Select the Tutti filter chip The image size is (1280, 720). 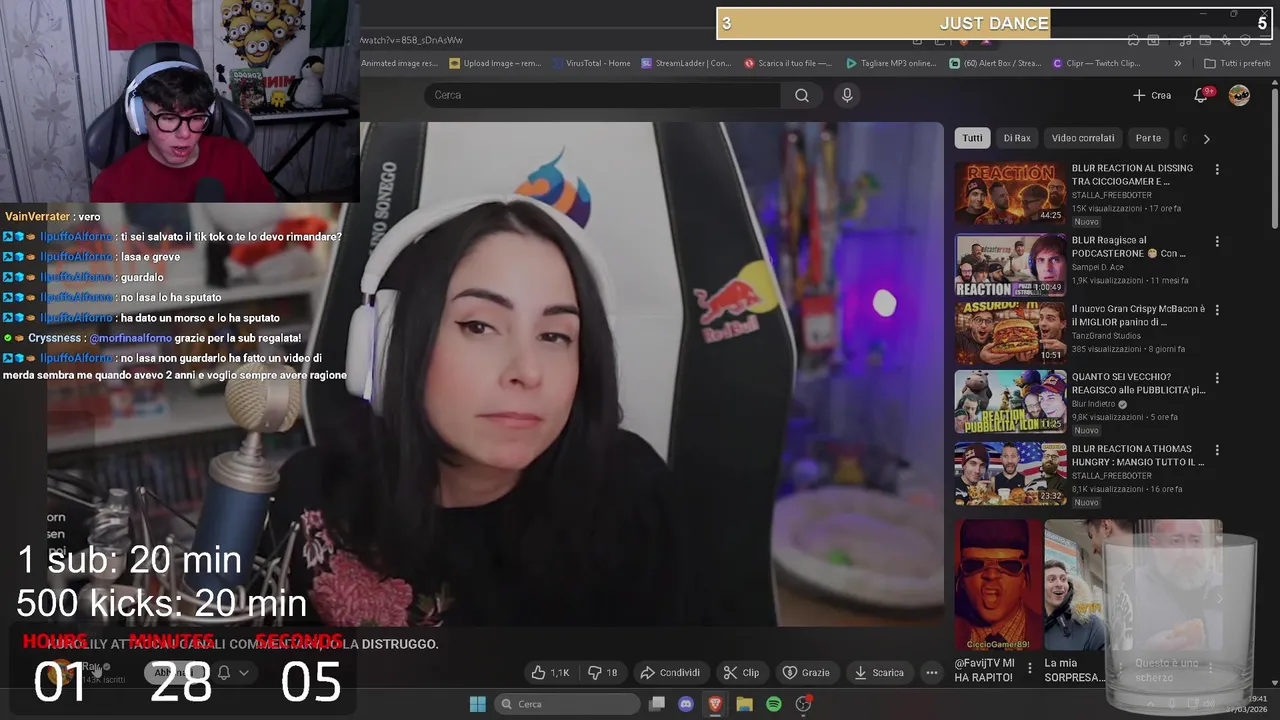tap(972, 138)
